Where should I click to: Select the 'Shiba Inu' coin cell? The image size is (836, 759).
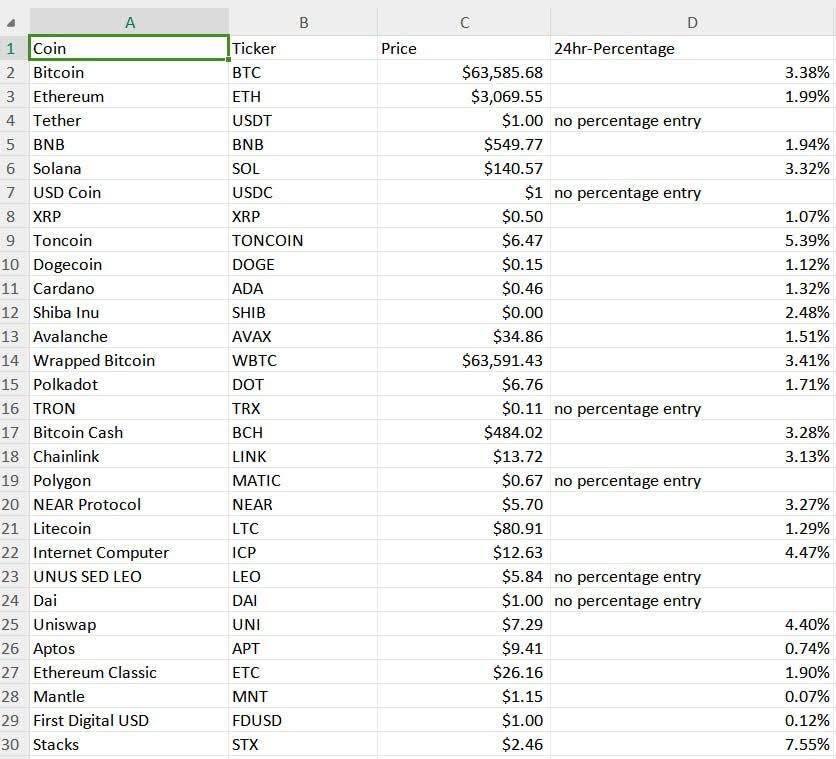(x=129, y=312)
